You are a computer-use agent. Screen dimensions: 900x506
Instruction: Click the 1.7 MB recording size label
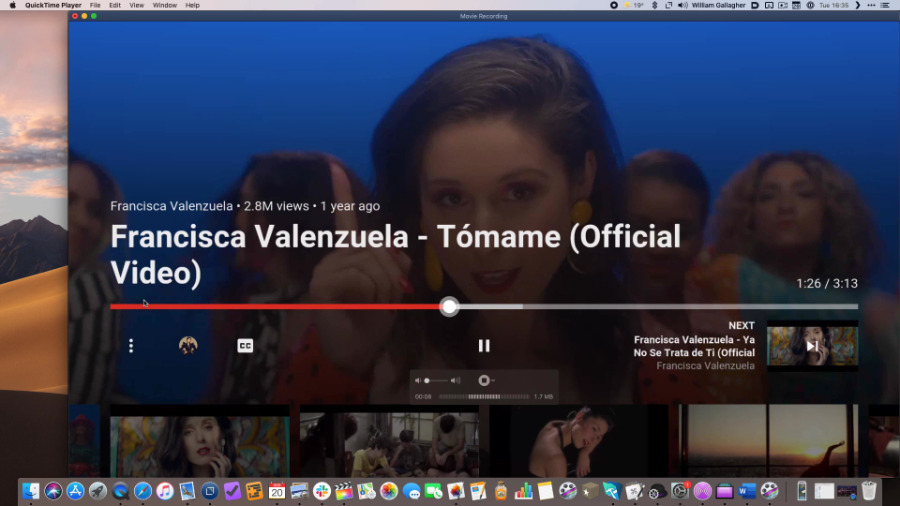(x=543, y=396)
